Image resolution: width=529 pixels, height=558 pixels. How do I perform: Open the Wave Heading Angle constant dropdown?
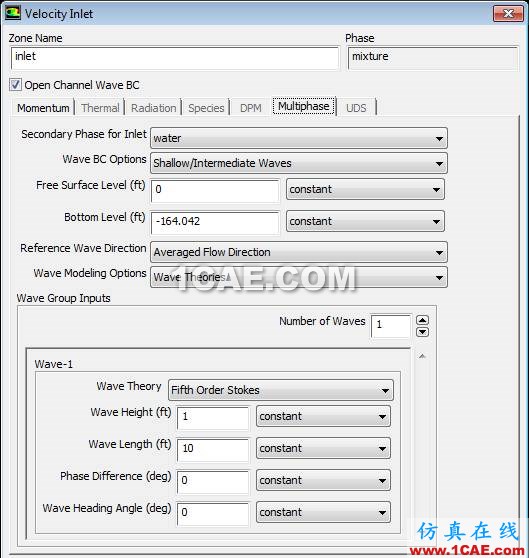coord(323,512)
